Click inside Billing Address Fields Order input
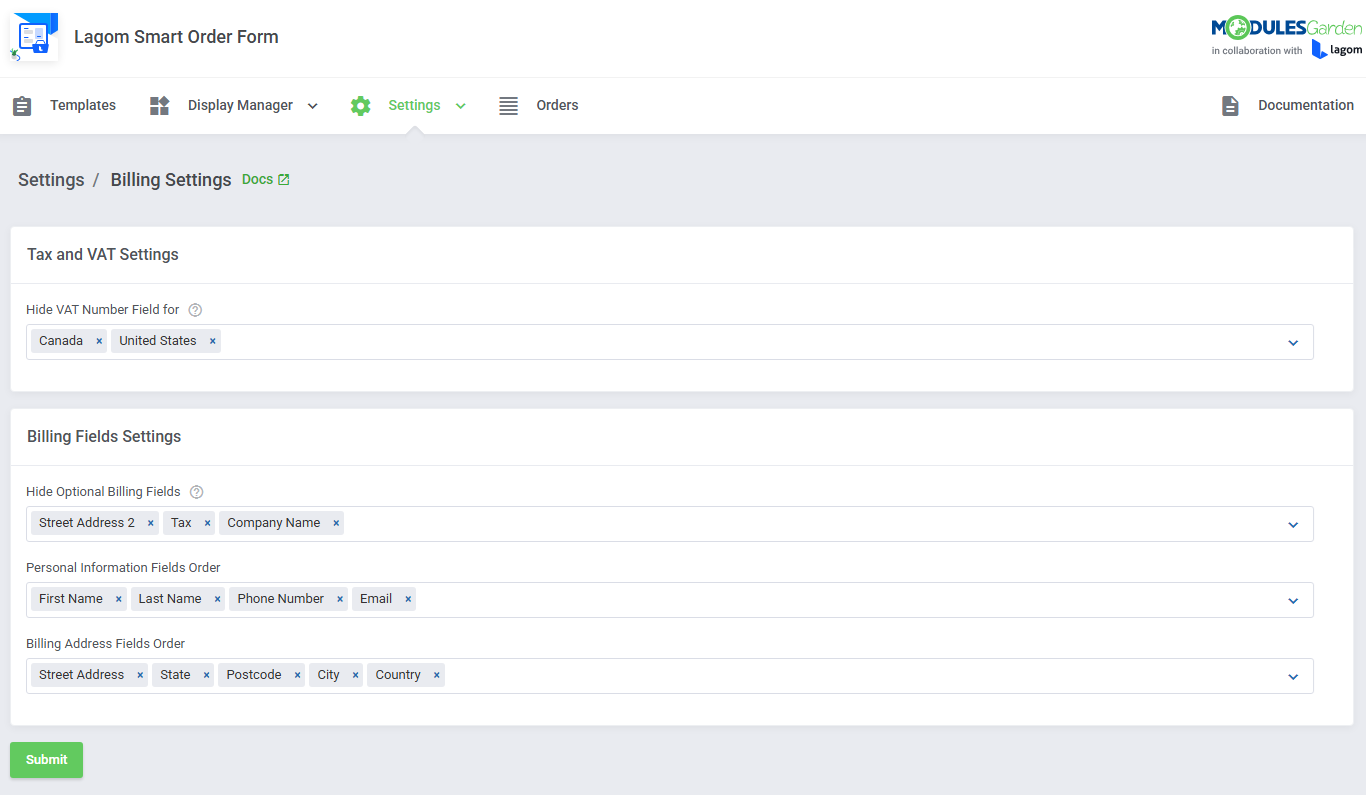Screen dimensions: 1366x795 pos(670,676)
